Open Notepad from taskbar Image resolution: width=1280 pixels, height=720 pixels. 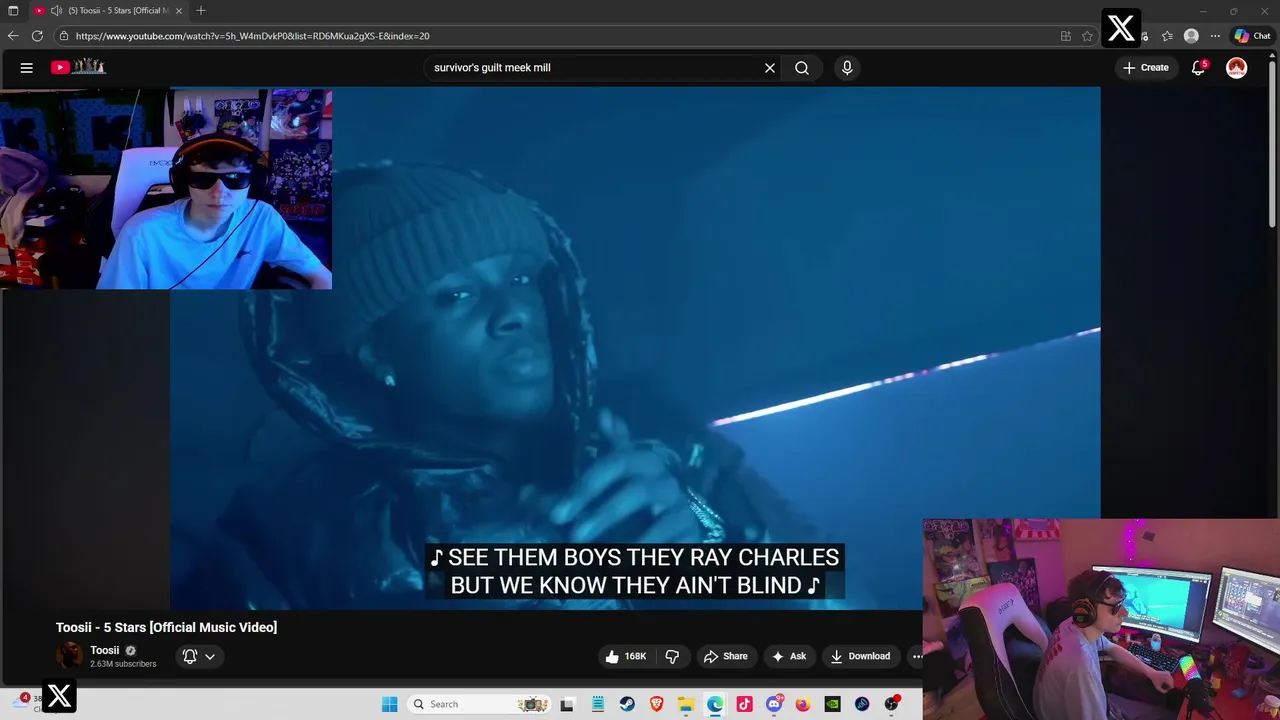coord(597,704)
